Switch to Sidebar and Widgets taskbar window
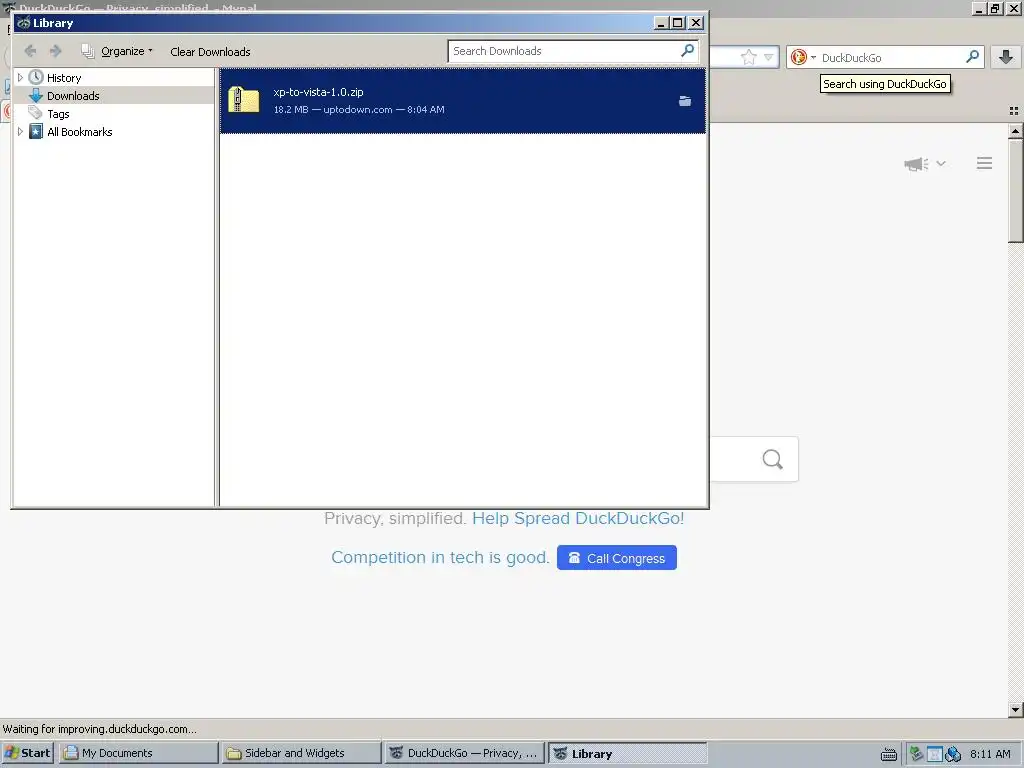Screen dimensions: 1024x768 pyautogui.click(x=301, y=753)
